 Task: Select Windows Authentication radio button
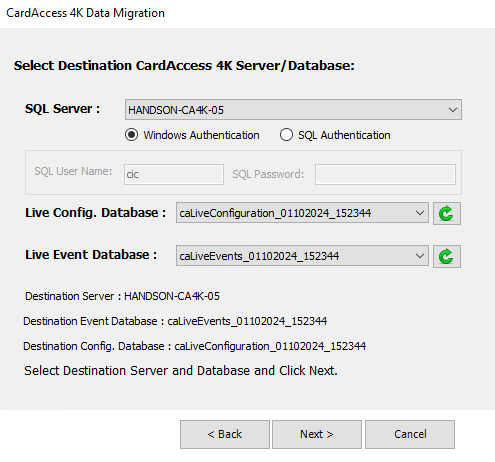(x=131, y=135)
